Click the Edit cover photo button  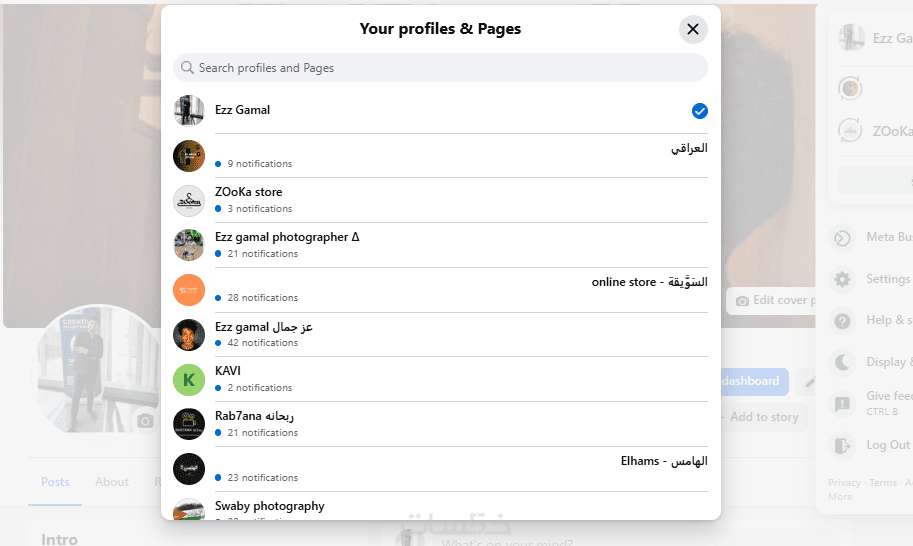click(x=774, y=300)
